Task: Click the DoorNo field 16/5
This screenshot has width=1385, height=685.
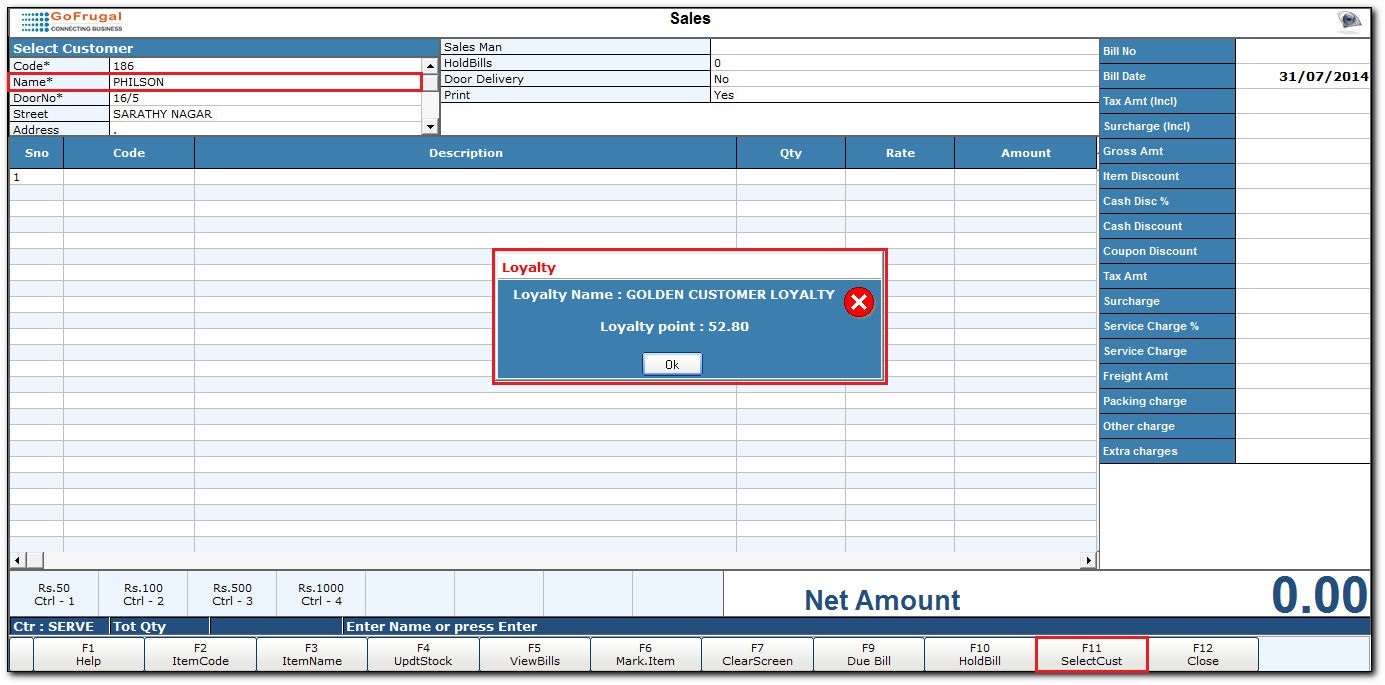Action: [266, 98]
